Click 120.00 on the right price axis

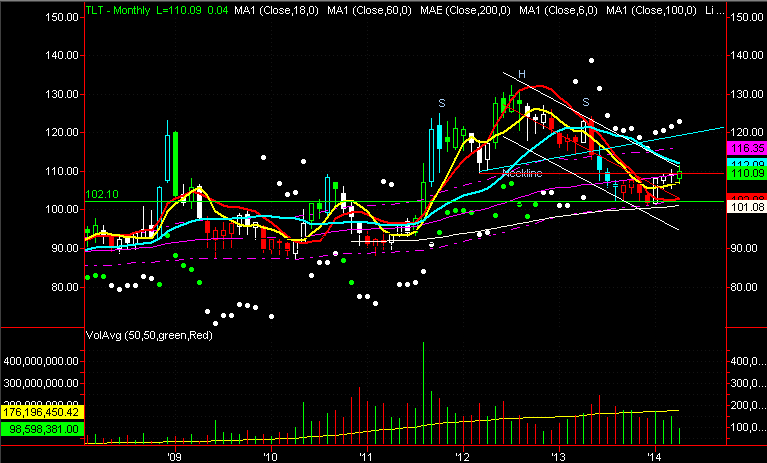click(x=747, y=132)
